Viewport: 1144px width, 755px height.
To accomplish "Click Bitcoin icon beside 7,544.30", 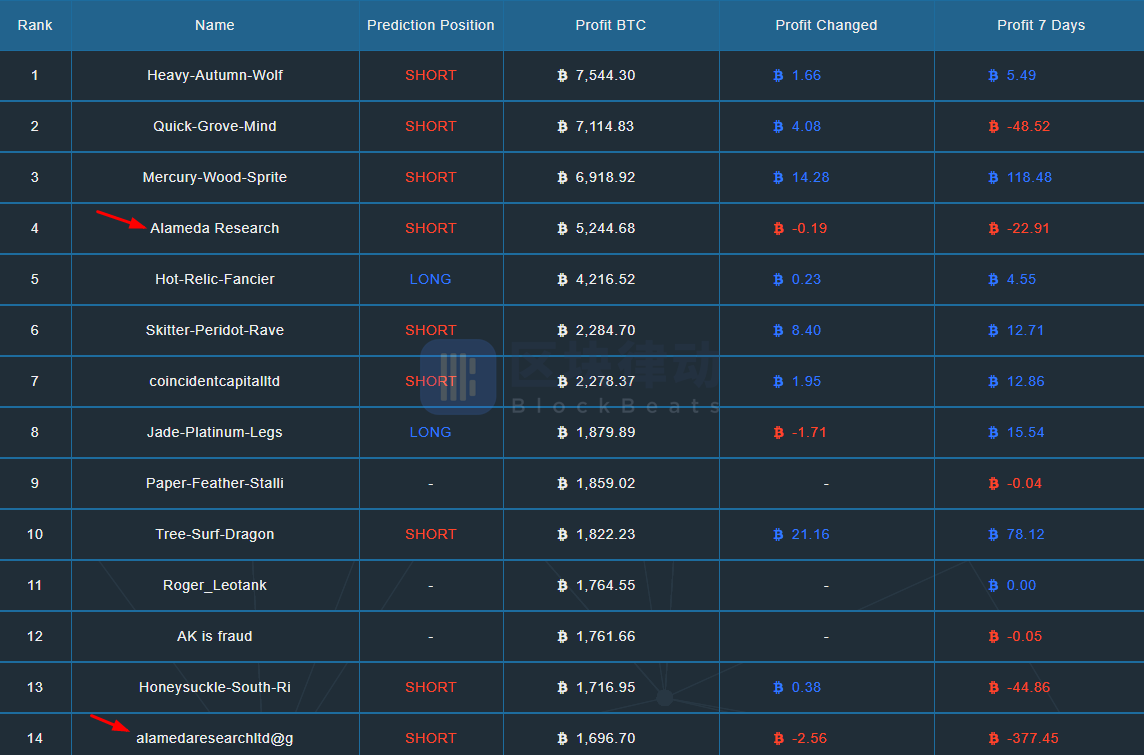I will pyautogui.click(x=562, y=75).
